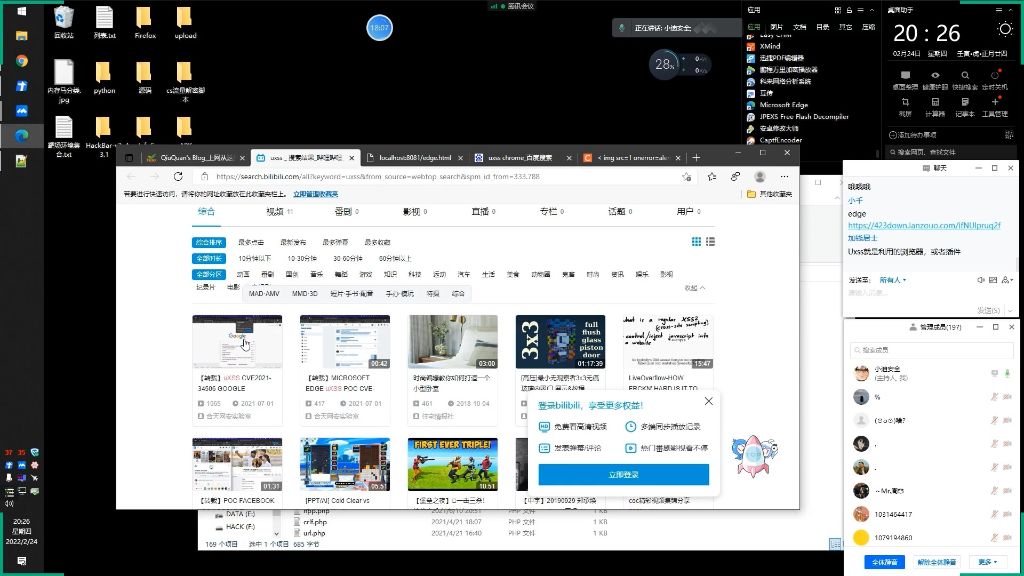1024x576 pixels.
Task: Open the 3x3 piston door video thumbnail
Action: point(560,342)
